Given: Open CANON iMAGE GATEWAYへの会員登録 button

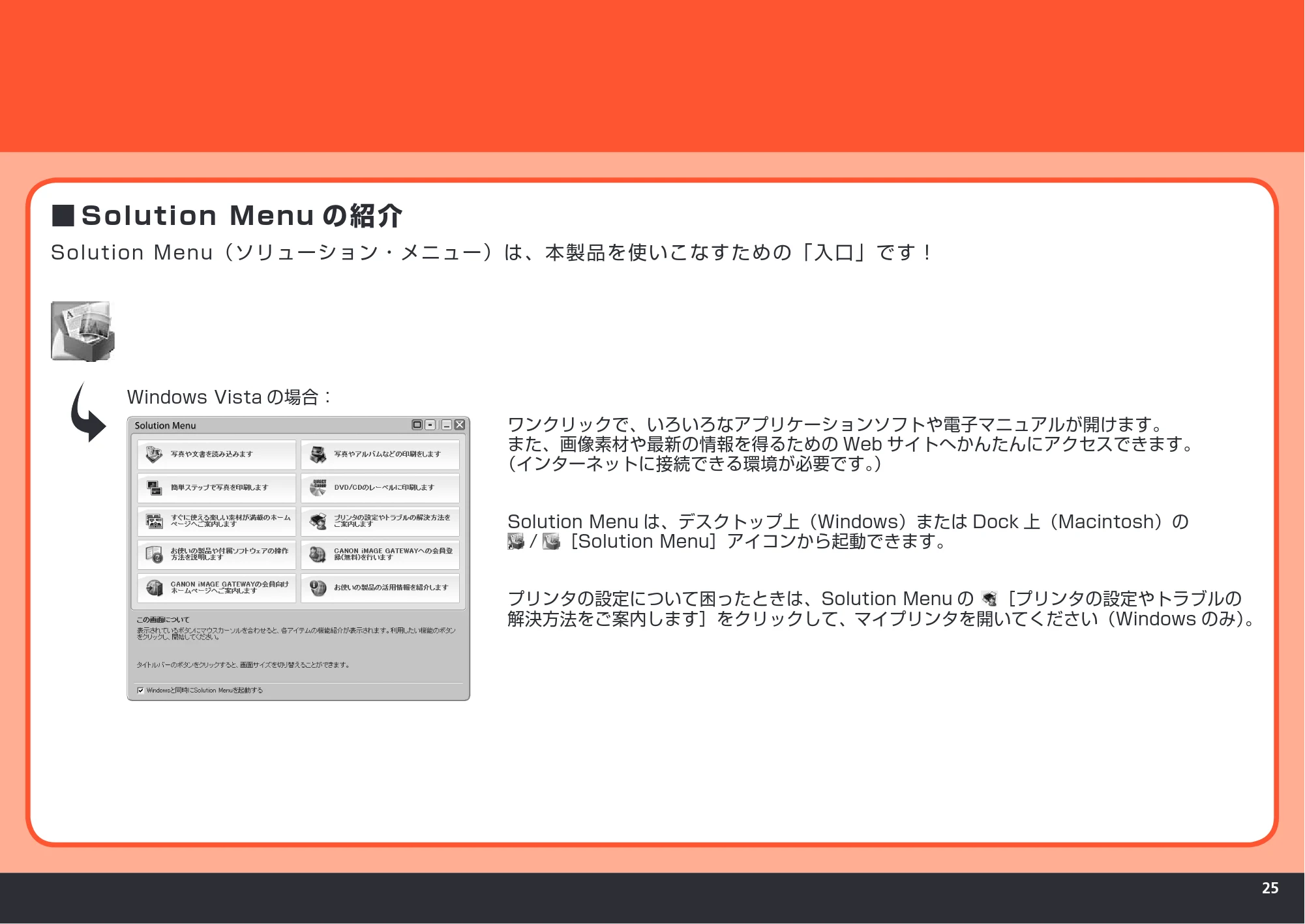Looking at the screenshot, I should [380, 554].
